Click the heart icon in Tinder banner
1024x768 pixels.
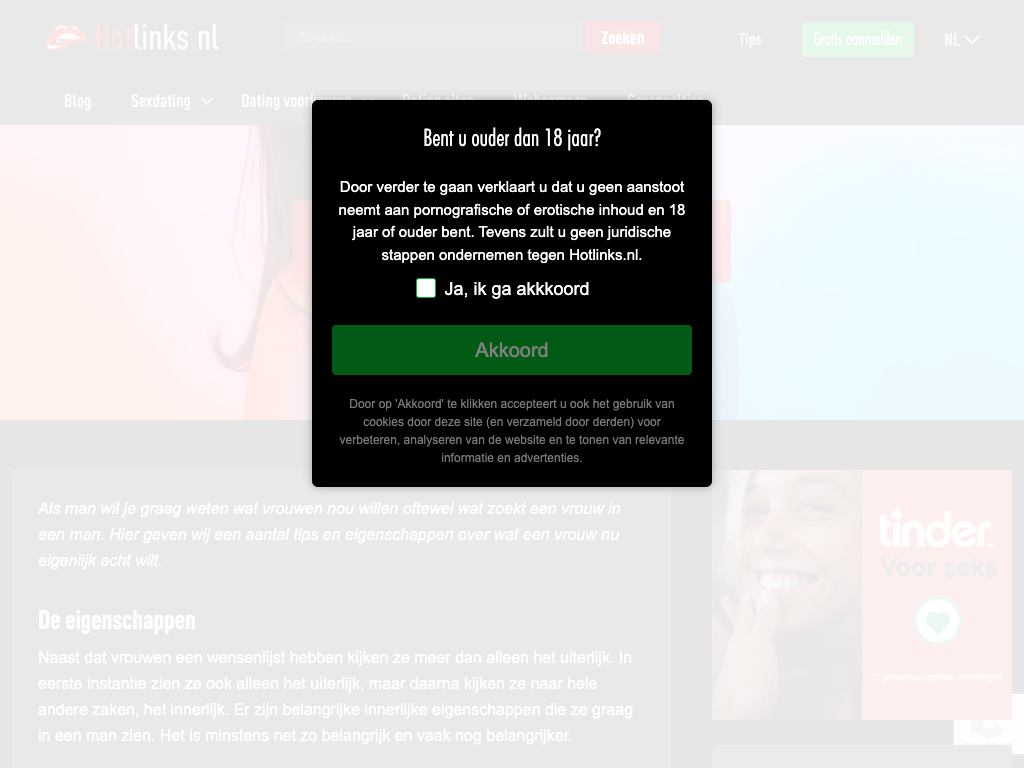(x=937, y=621)
